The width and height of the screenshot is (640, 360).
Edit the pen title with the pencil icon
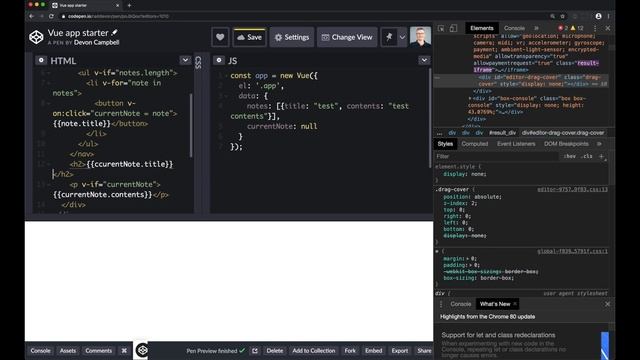click(115, 33)
